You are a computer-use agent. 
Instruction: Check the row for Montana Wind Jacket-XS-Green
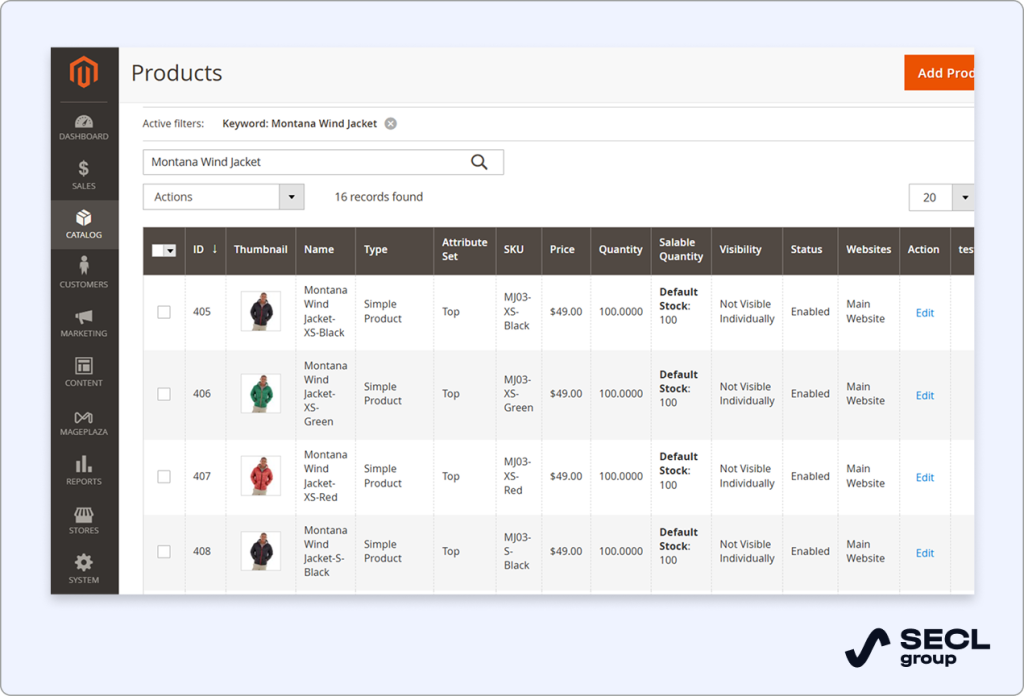[x=163, y=394]
